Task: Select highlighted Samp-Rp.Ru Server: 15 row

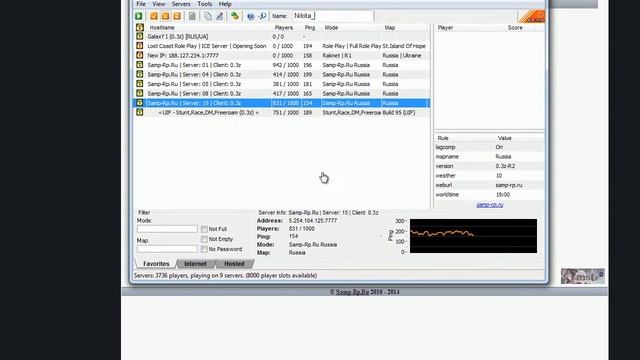Action: pyautogui.click(x=282, y=103)
